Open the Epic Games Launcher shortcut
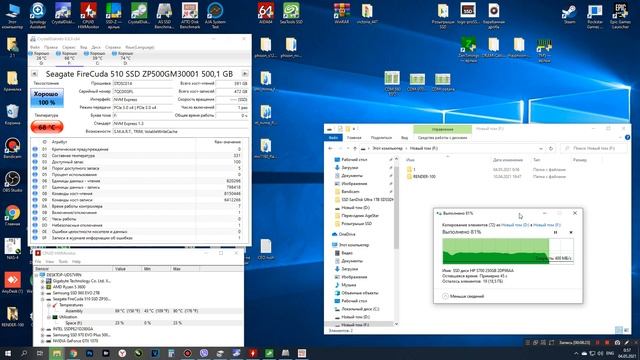640x360 pixels. coord(620,16)
